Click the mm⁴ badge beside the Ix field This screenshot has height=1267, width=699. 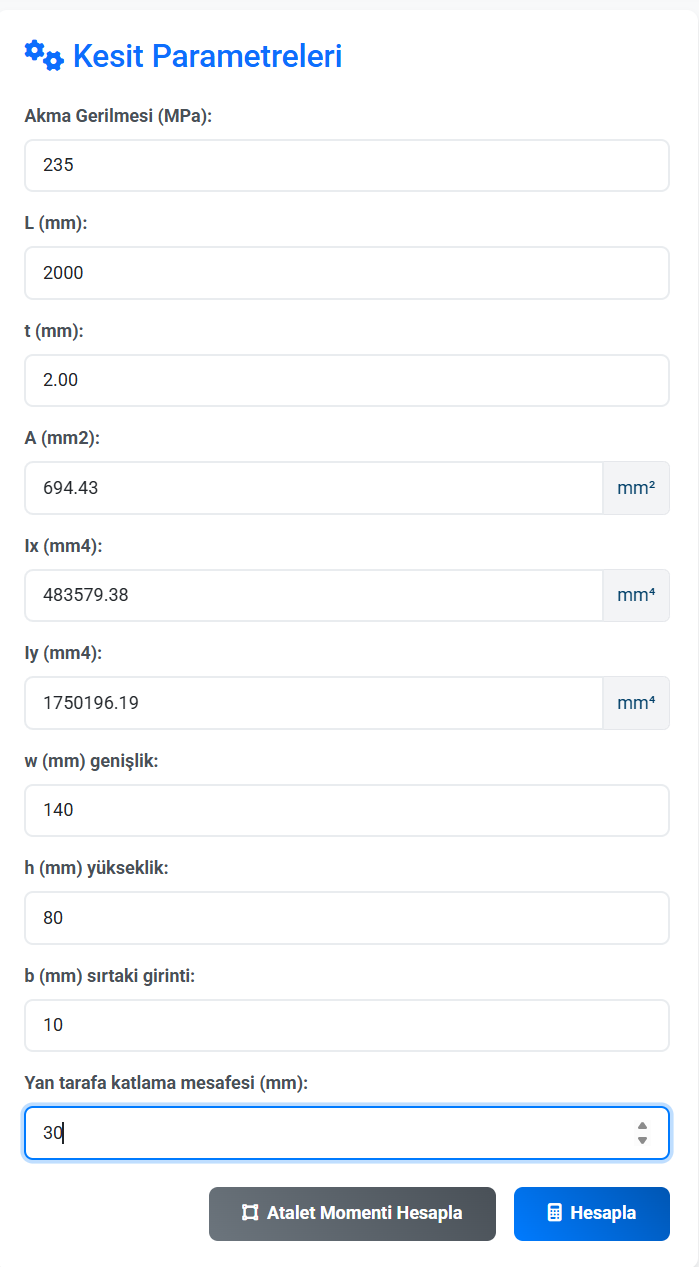(x=637, y=595)
